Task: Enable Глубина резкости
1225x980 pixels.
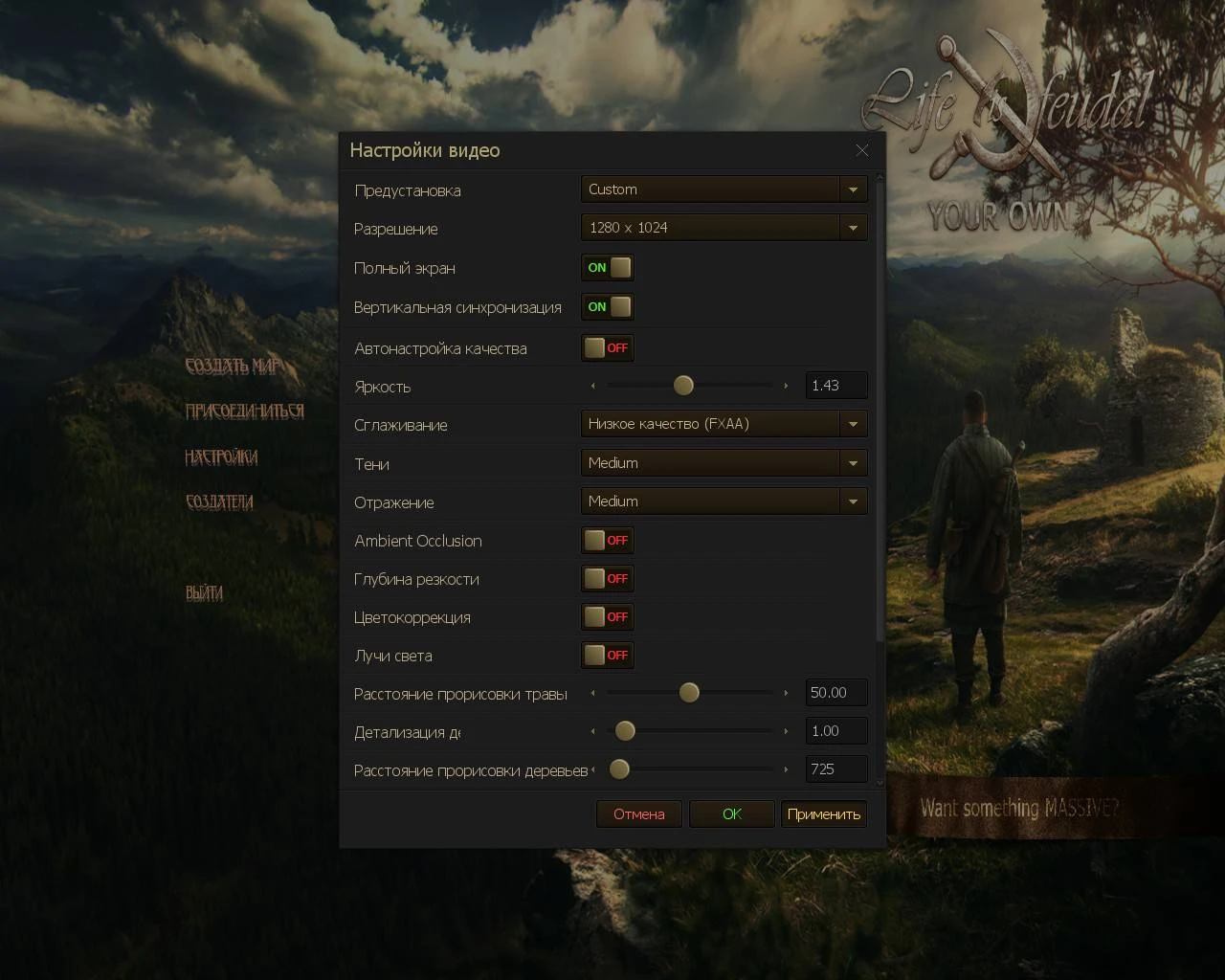Action: 607,578
